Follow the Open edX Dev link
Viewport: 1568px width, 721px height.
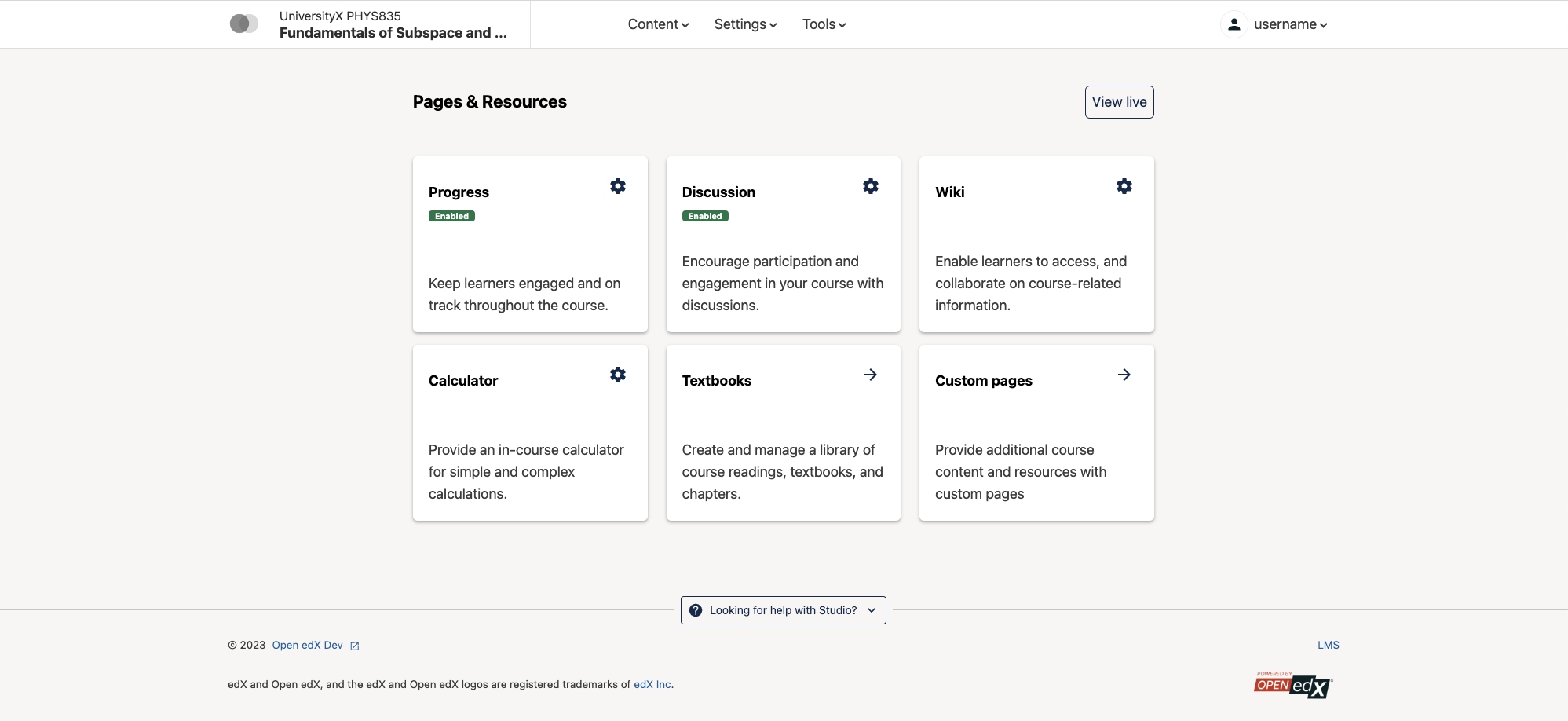[x=308, y=645]
